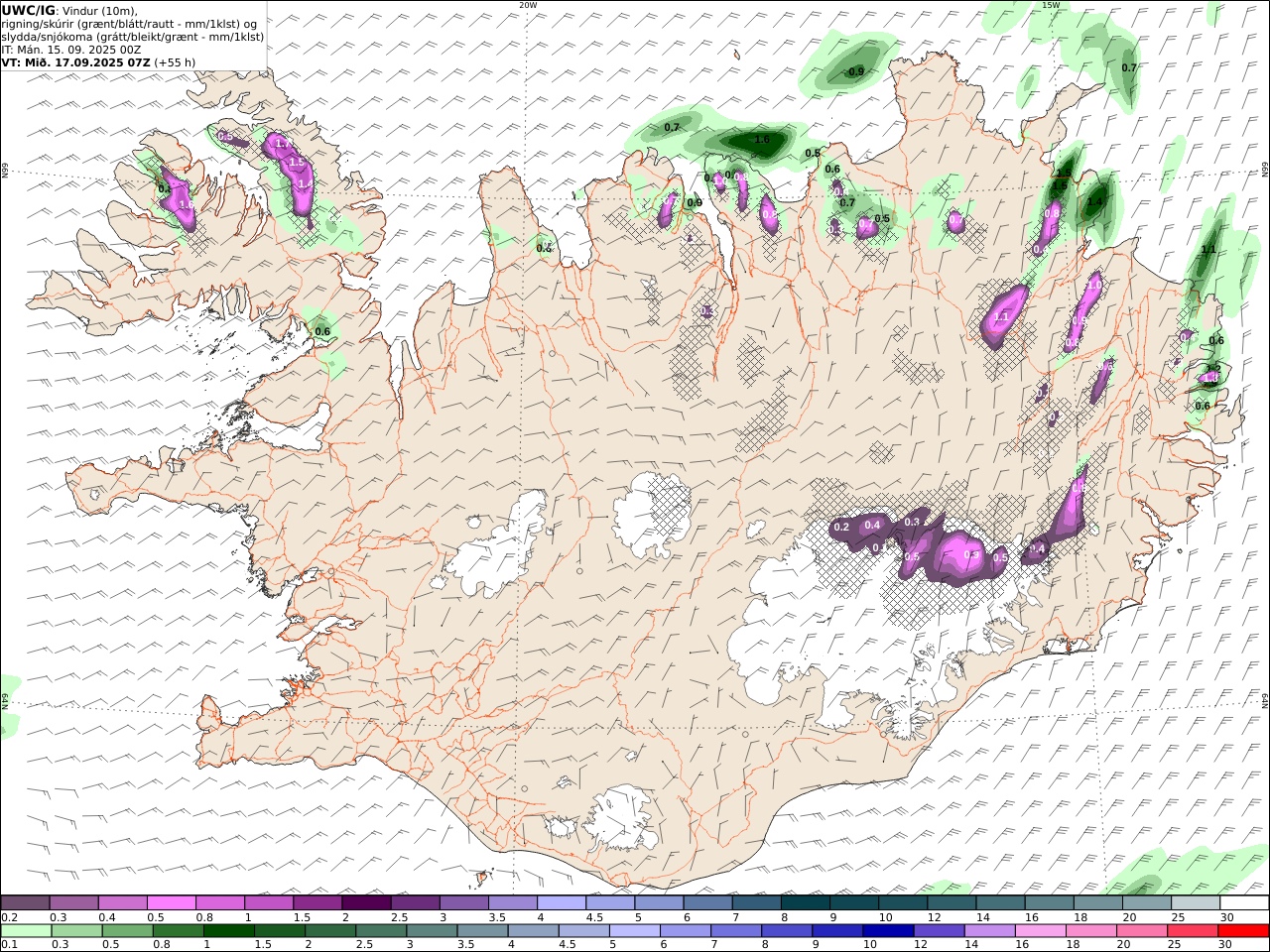This screenshot has width=1270, height=952.
Task: Click the dark purple 2–2.5 upper legend swatch
Action: coord(366,902)
